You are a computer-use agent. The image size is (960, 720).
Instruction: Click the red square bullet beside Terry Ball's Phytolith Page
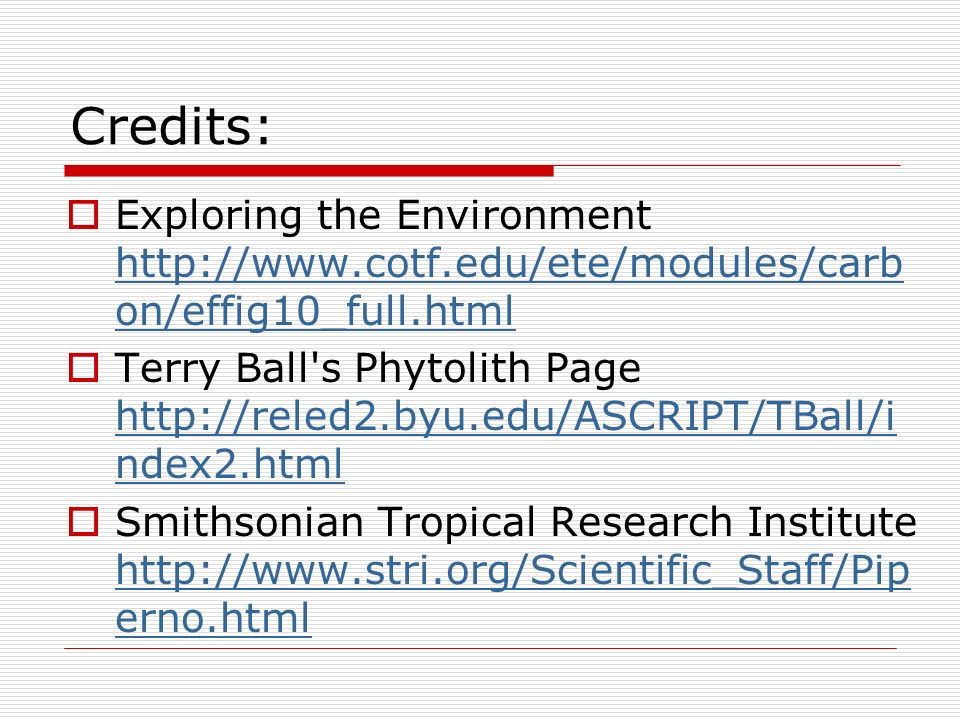[83, 368]
